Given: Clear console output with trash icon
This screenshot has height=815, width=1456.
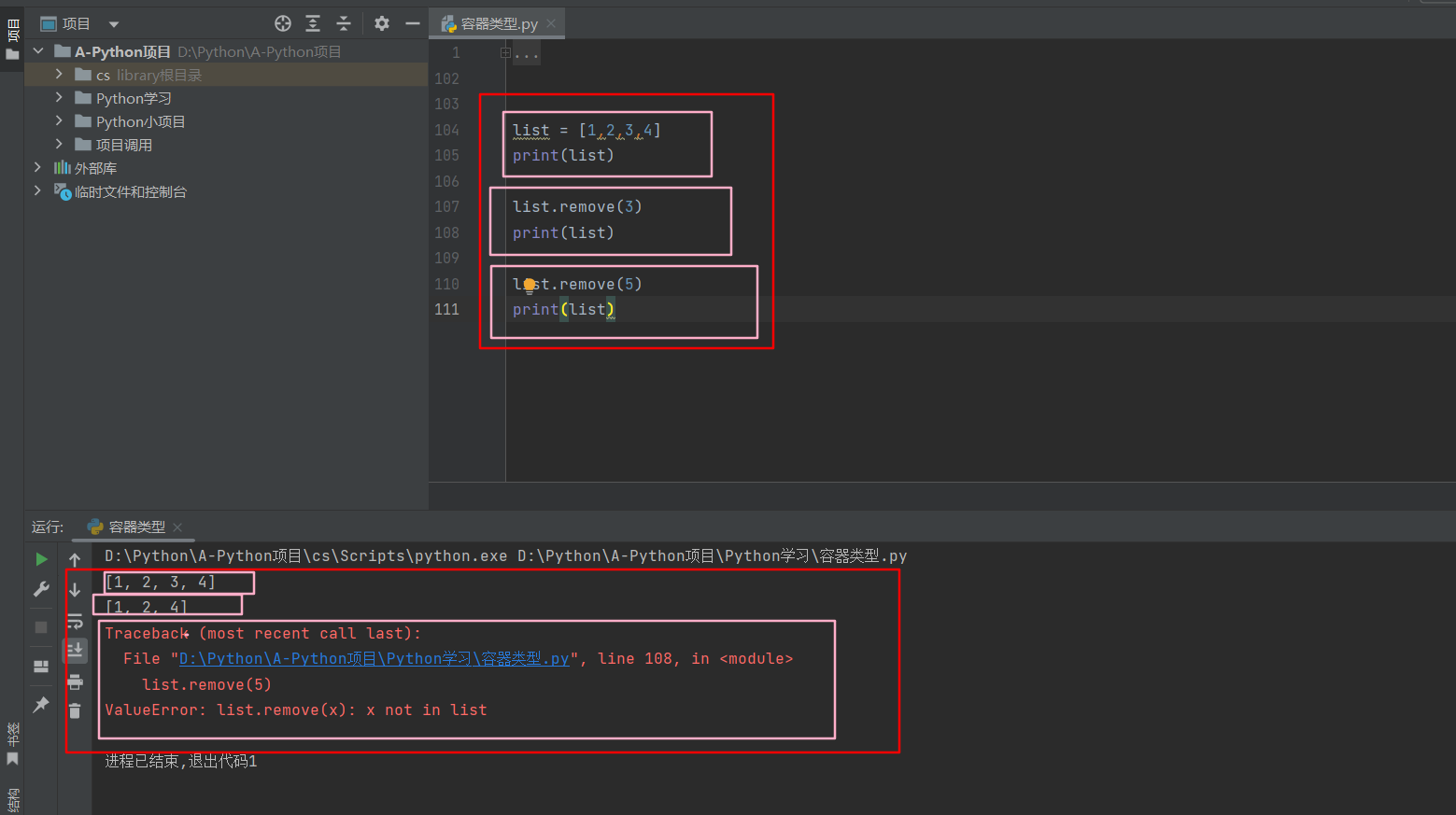Looking at the screenshot, I should [75, 710].
